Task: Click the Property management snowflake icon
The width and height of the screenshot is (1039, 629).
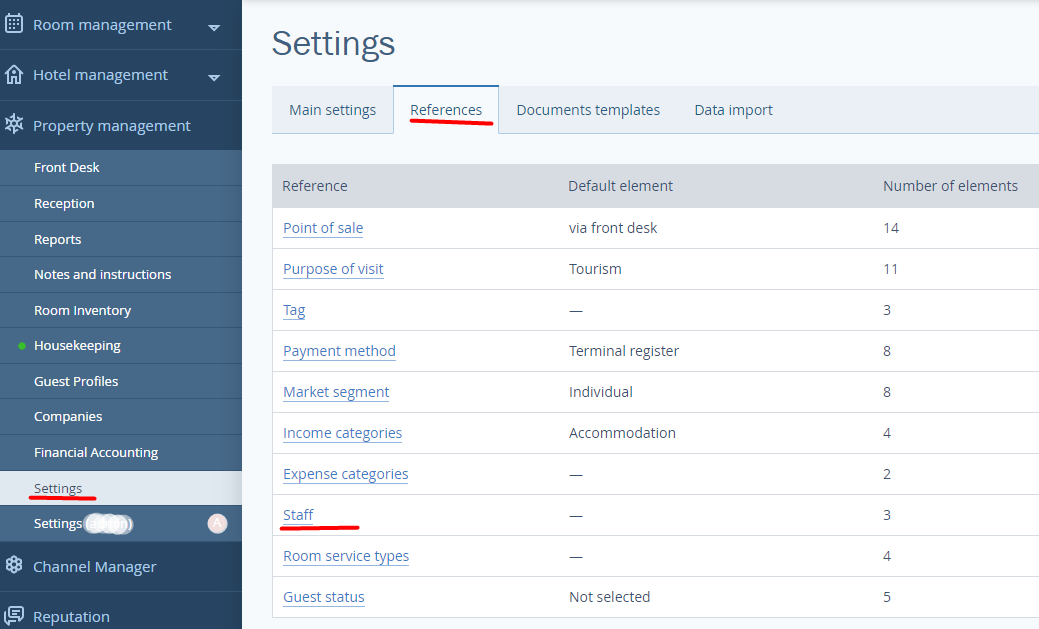Action: (x=14, y=124)
